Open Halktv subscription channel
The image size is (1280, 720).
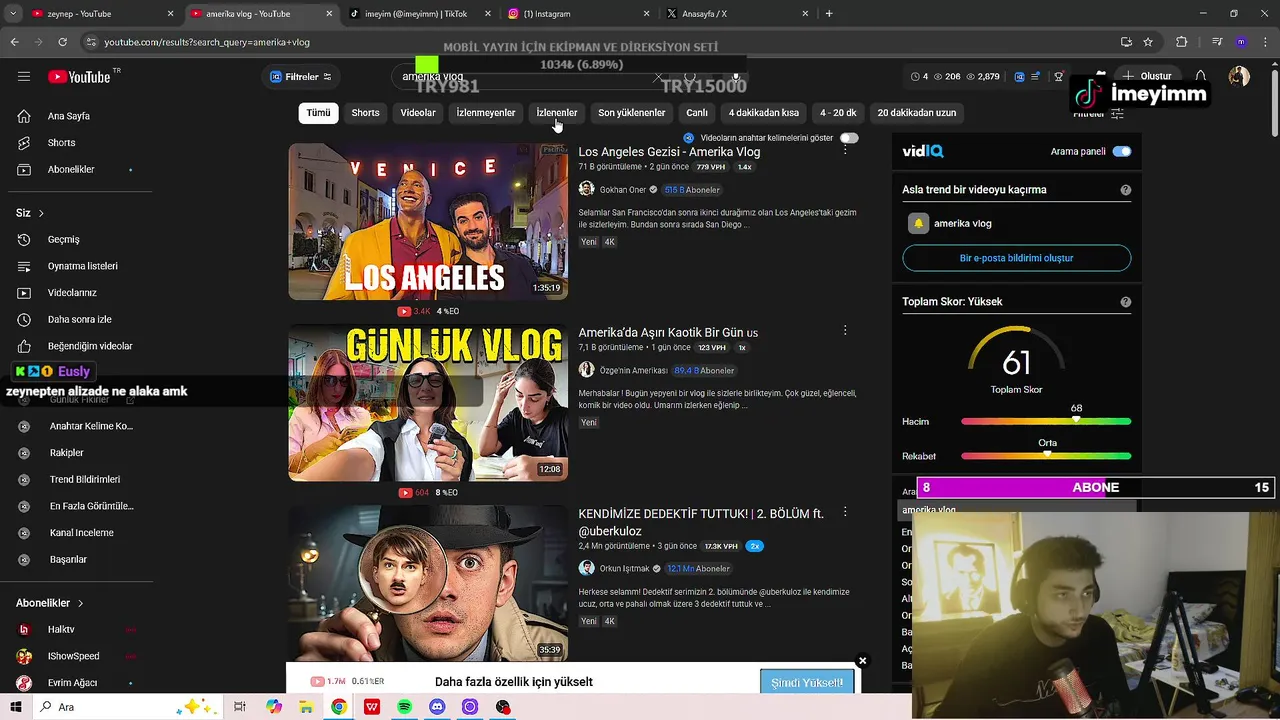61,630
